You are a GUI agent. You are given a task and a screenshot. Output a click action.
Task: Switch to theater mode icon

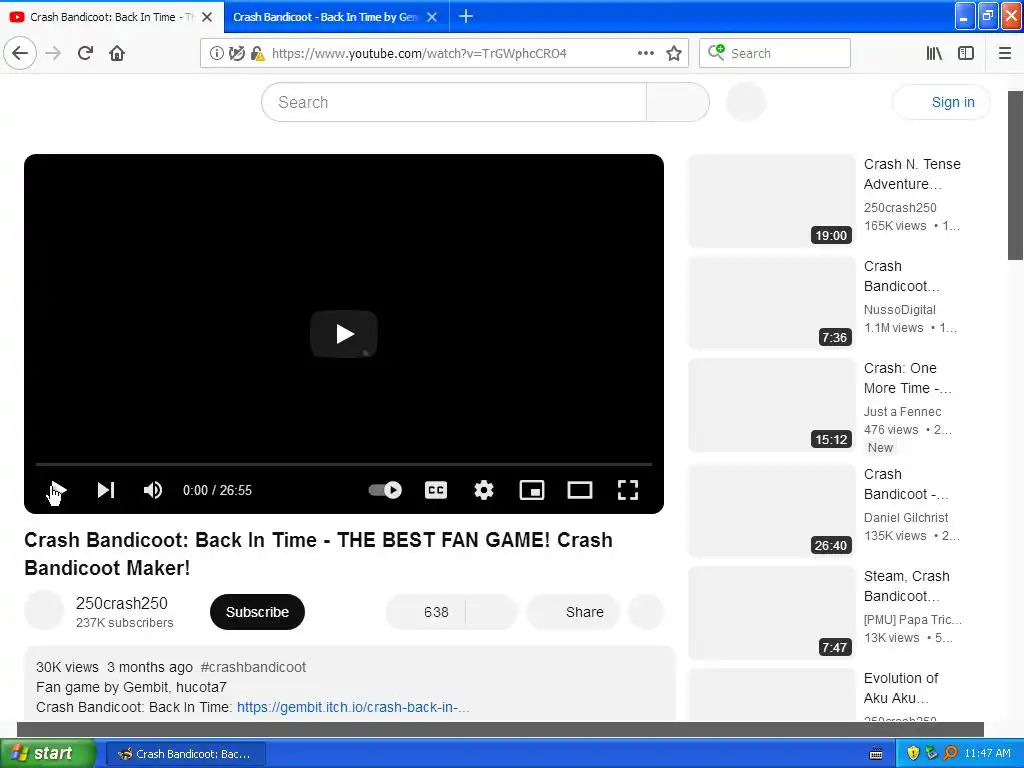coord(580,490)
